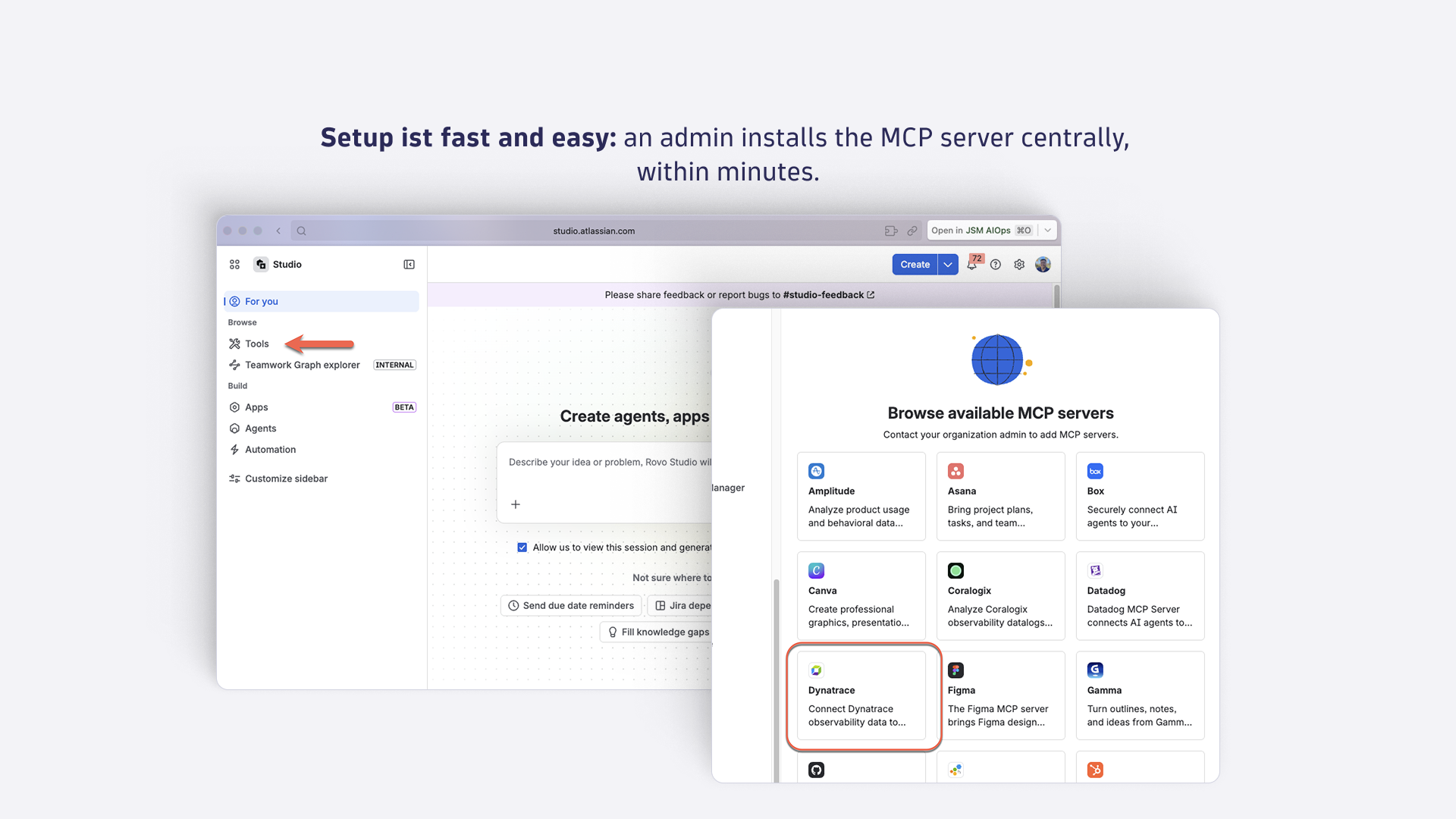The image size is (1456, 819).
Task: Click the blue Create button
Action: click(915, 265)
